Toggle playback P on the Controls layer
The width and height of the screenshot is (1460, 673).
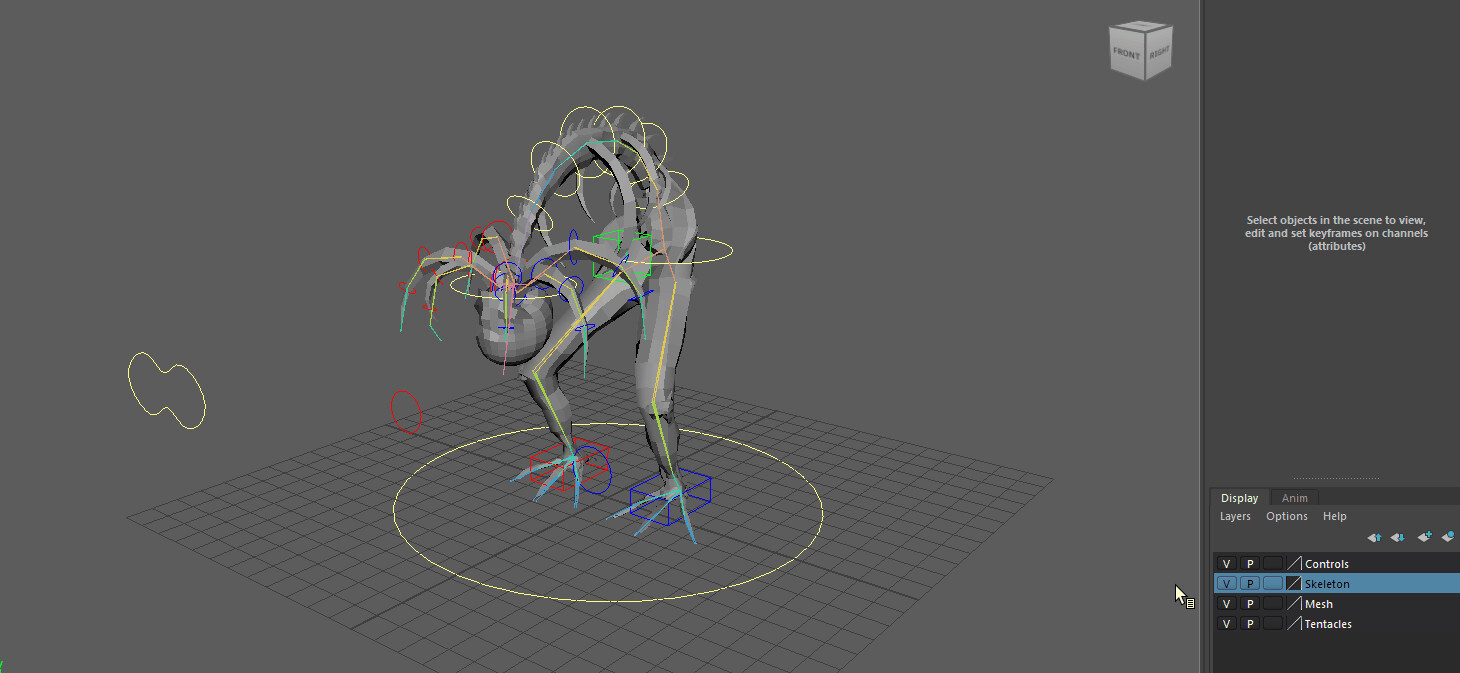click(x=1249, y=563)
